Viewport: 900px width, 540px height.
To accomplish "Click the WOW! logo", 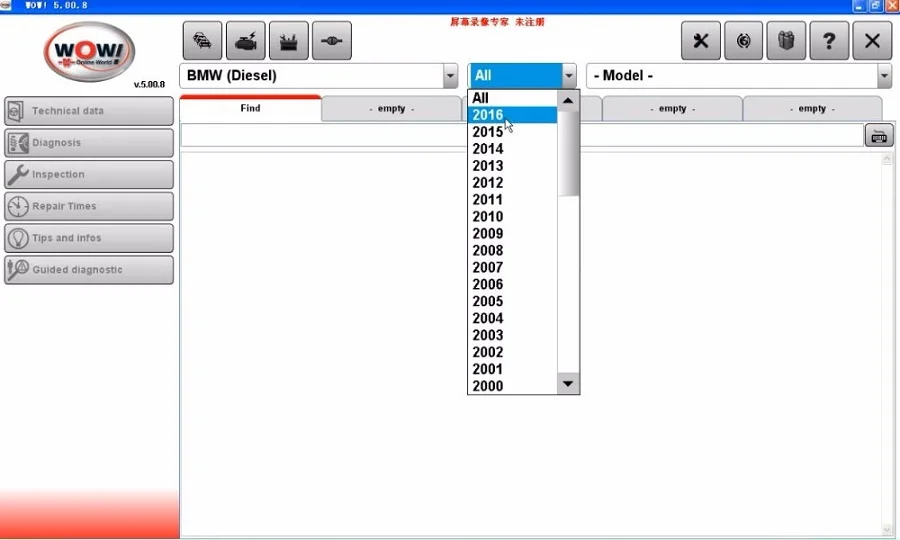I will 89,52.
